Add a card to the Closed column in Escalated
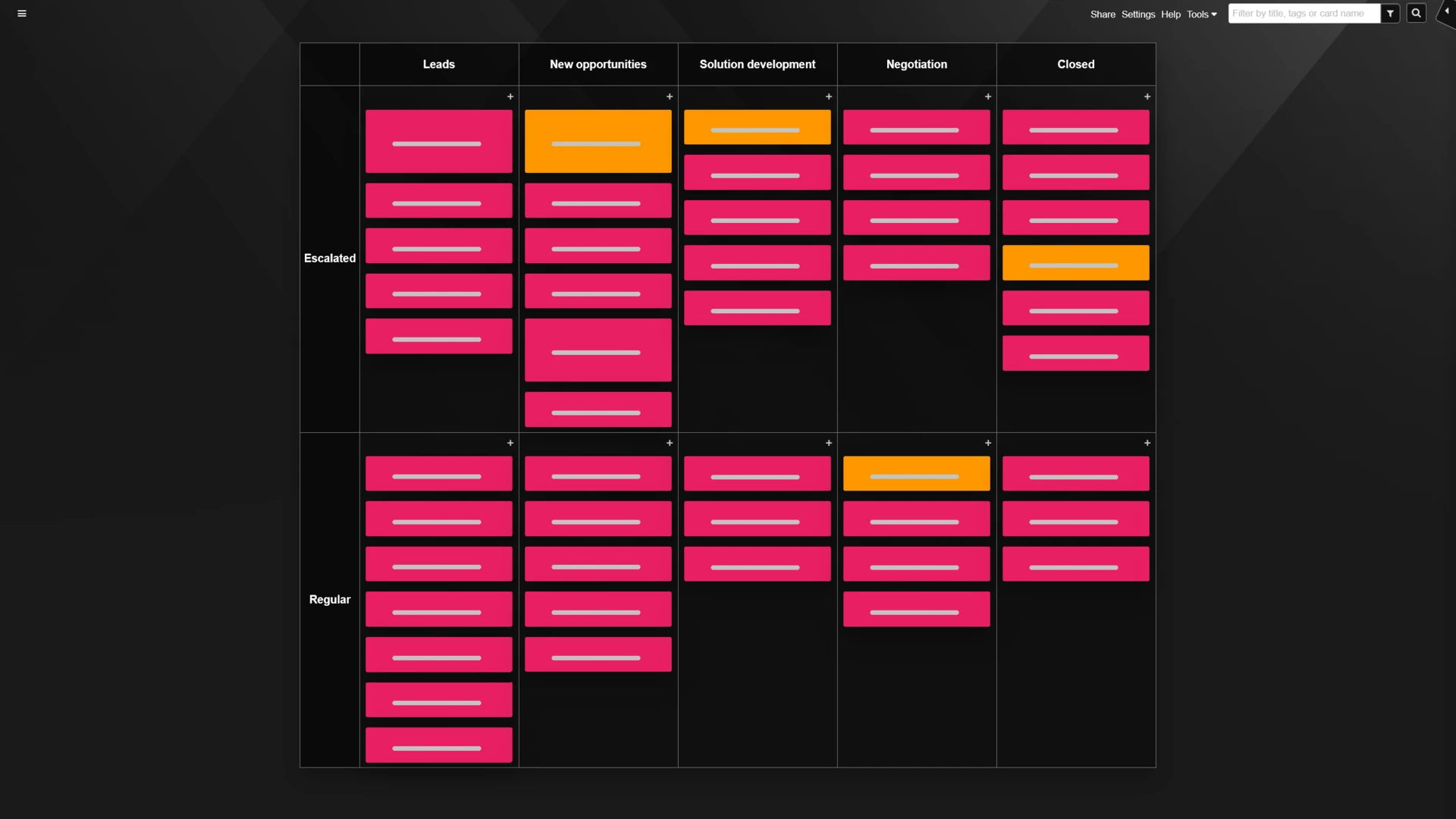Image resolution: width=1456 pixels, height=819 pixels. click(1147, 96)
